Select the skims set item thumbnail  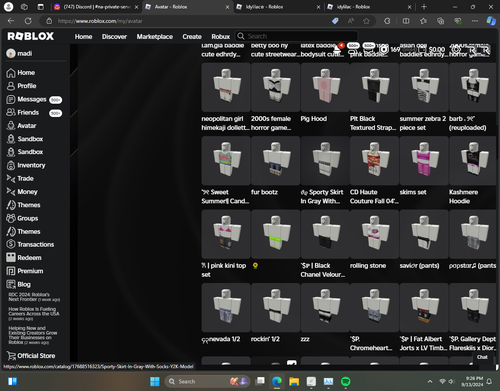[x=424, y=161]
